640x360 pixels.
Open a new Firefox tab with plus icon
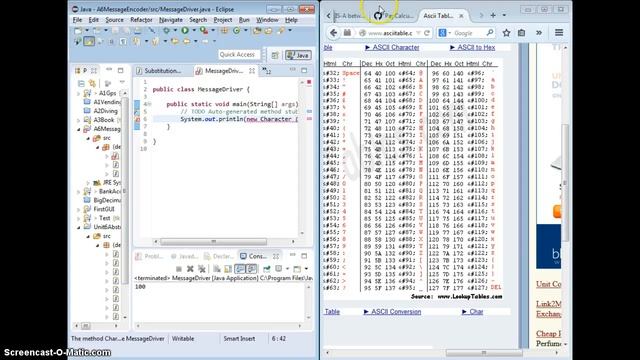coord(493,15)
